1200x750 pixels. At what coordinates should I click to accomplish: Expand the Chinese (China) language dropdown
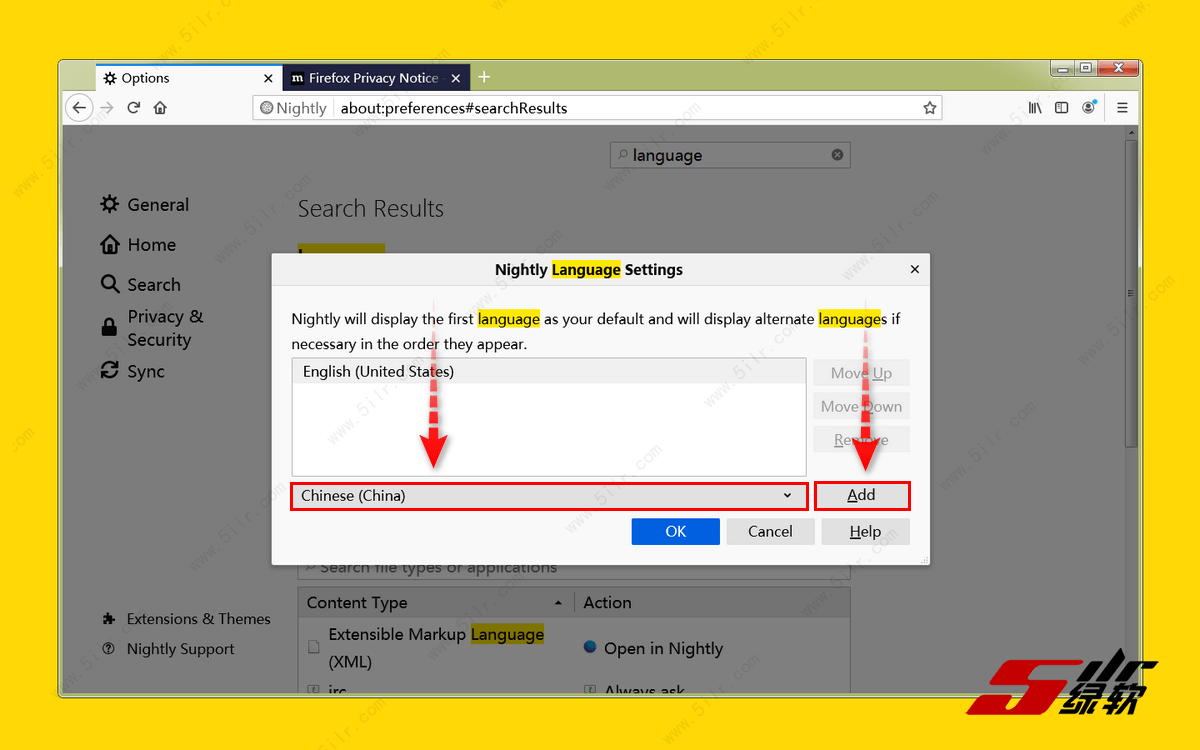coord(548,496)
